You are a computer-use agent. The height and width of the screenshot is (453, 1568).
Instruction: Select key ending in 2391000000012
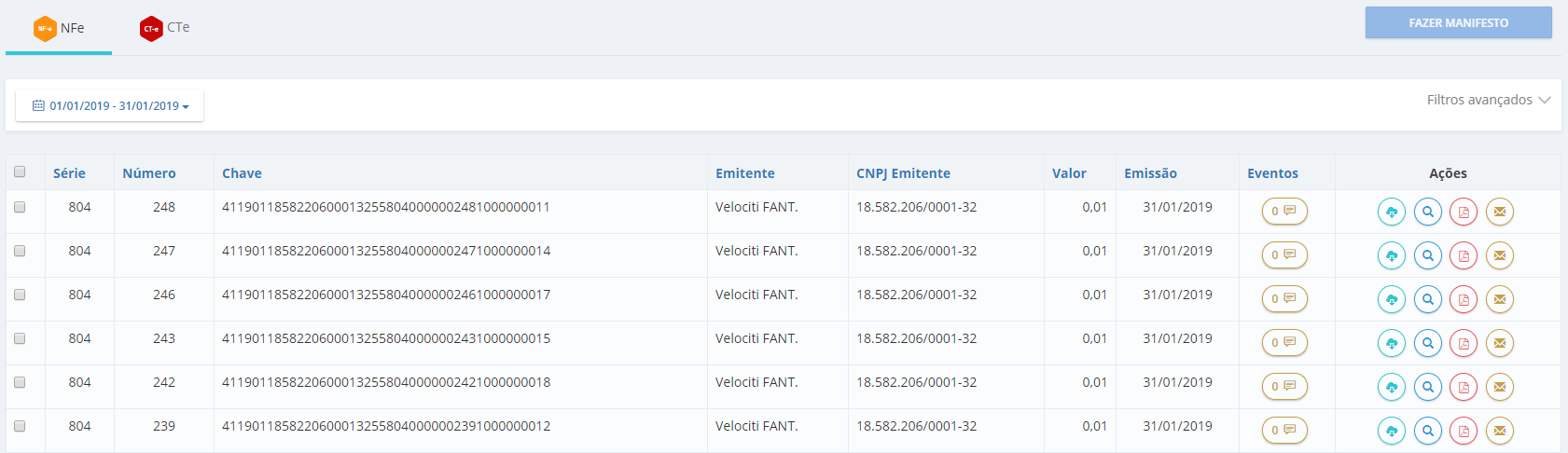pos(386,426)
